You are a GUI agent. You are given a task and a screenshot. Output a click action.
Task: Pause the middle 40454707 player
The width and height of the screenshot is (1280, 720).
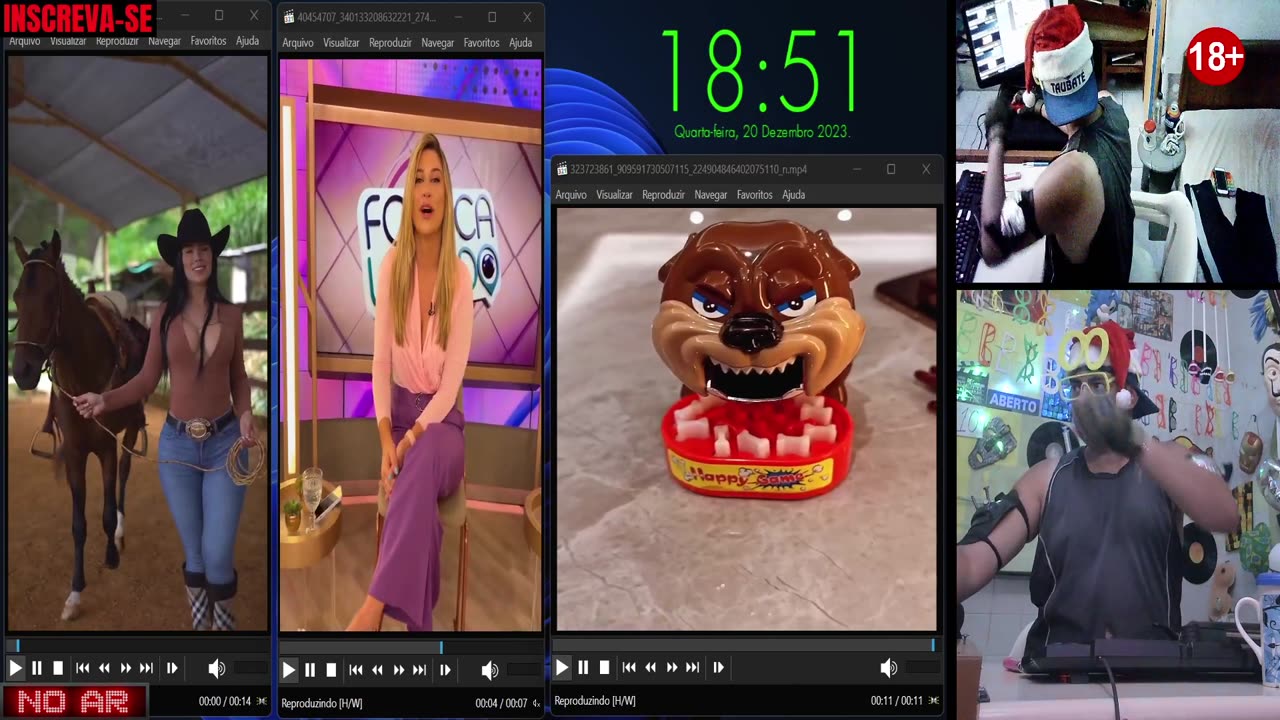pyautogui.click(x=310, y=670)
